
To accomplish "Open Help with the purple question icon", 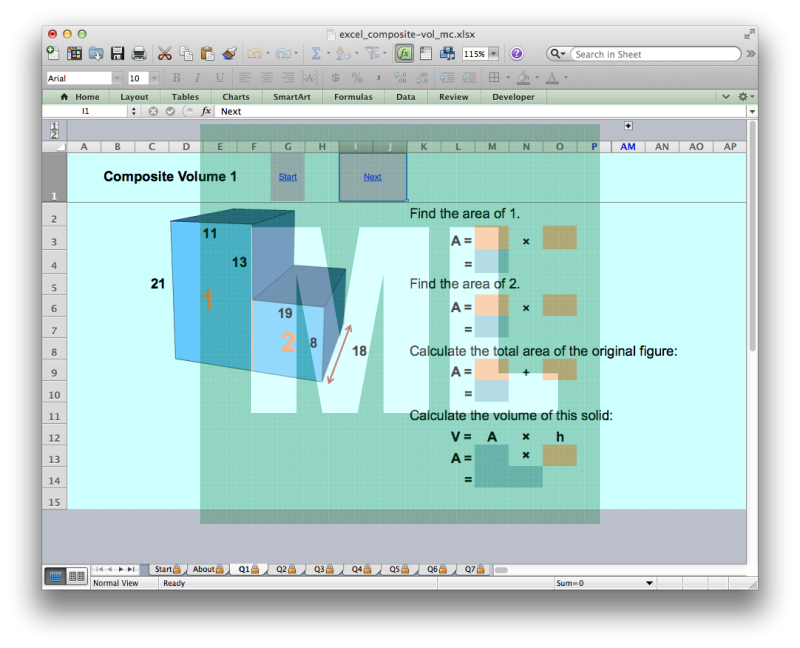I will 517,54.
